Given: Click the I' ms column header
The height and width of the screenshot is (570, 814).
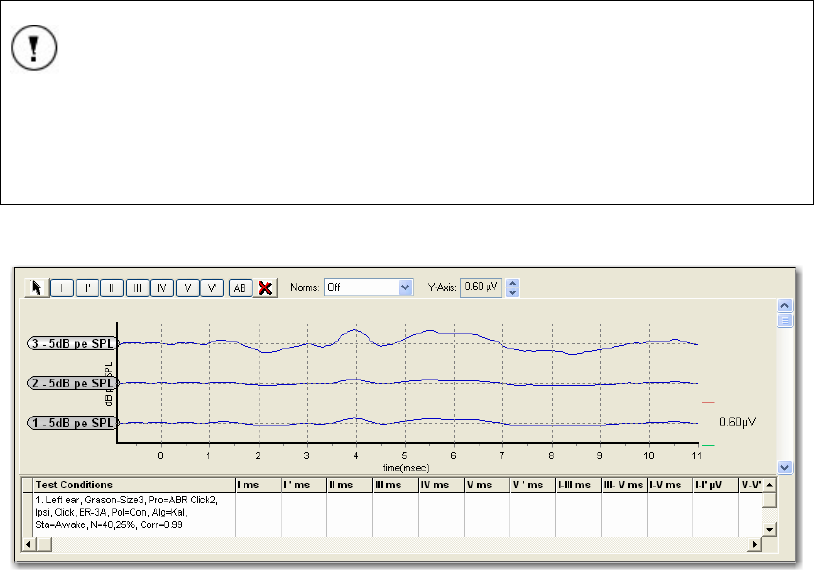Looking at the screenshot, I should tap(304, 485).
